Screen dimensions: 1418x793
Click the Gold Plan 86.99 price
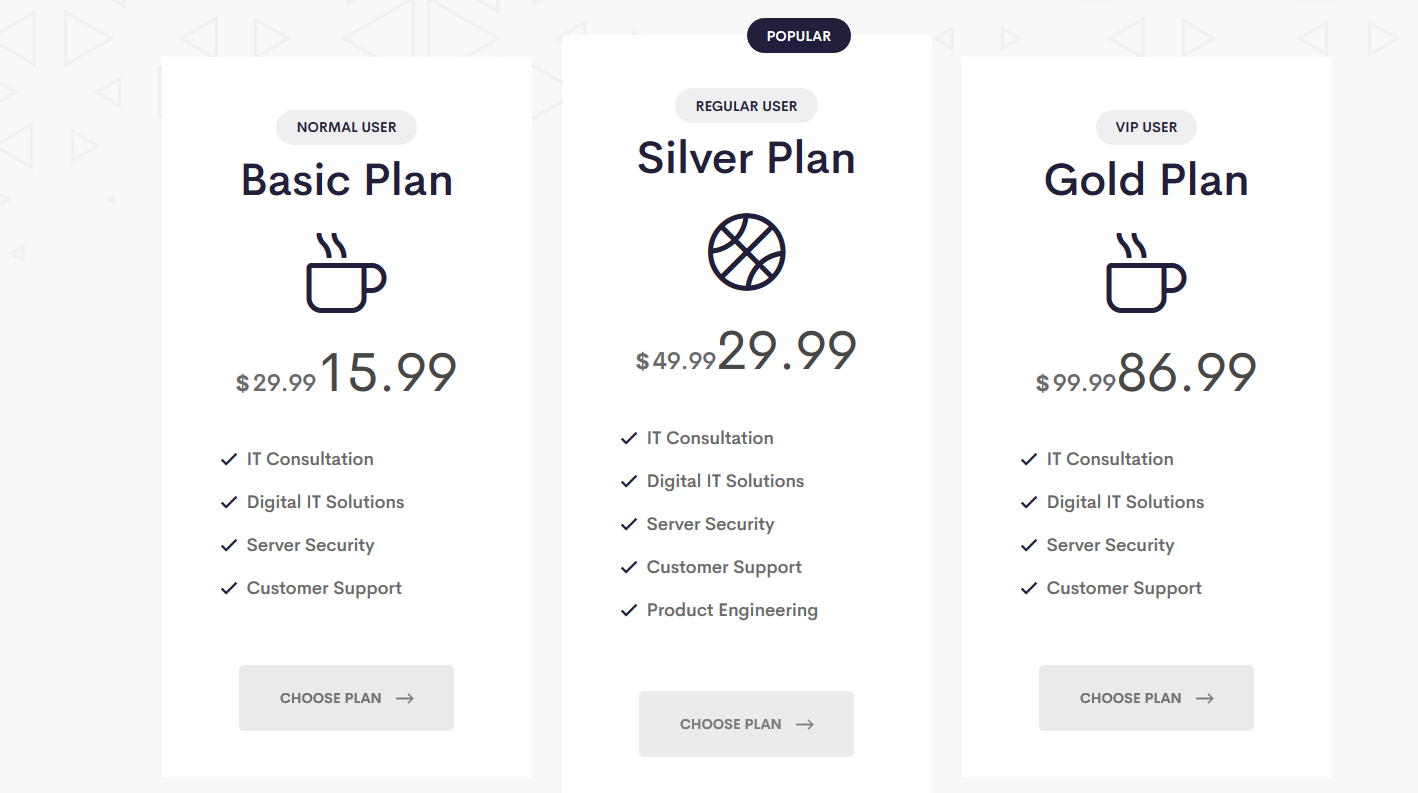tap(1188, 372)
